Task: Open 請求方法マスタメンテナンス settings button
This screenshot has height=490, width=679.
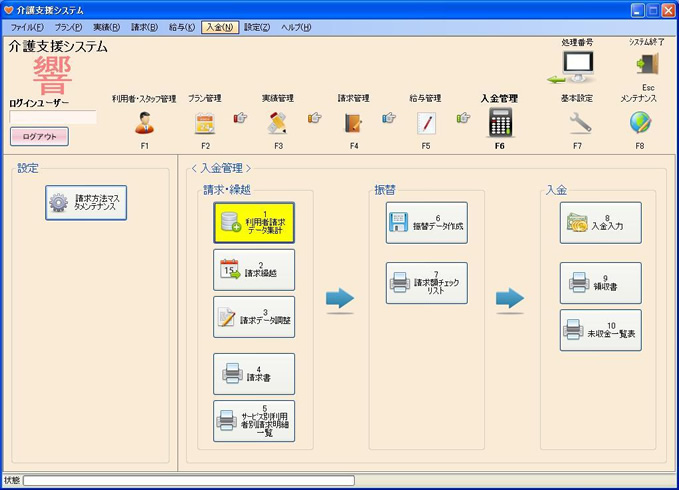Action: tap(86, 202)
